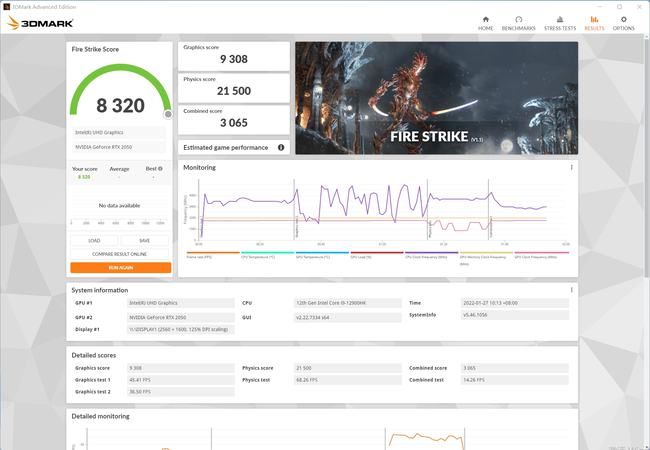This screenshot has height=450, width=650.
Task: Click the info icon next to Best
Action: click(x=160, y=169)
